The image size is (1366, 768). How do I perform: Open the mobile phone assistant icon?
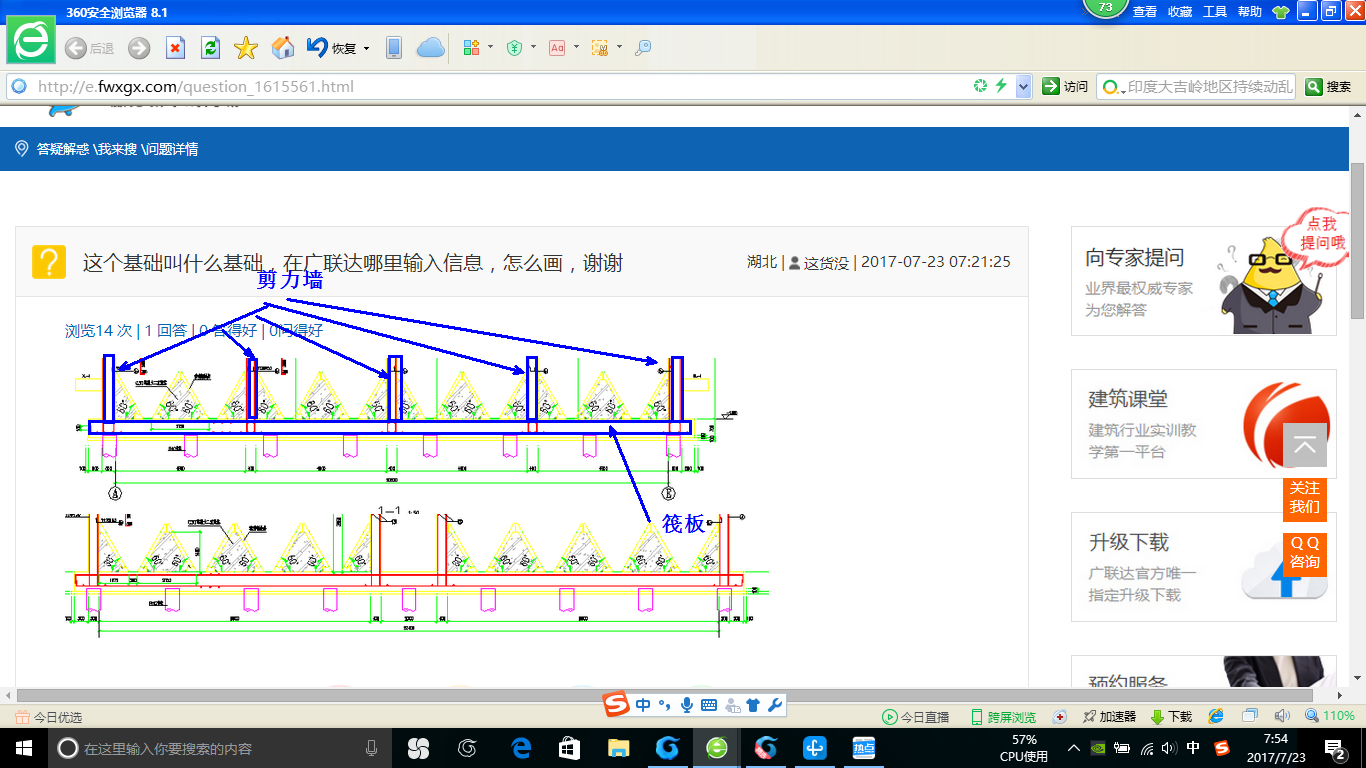pos(394,48)
